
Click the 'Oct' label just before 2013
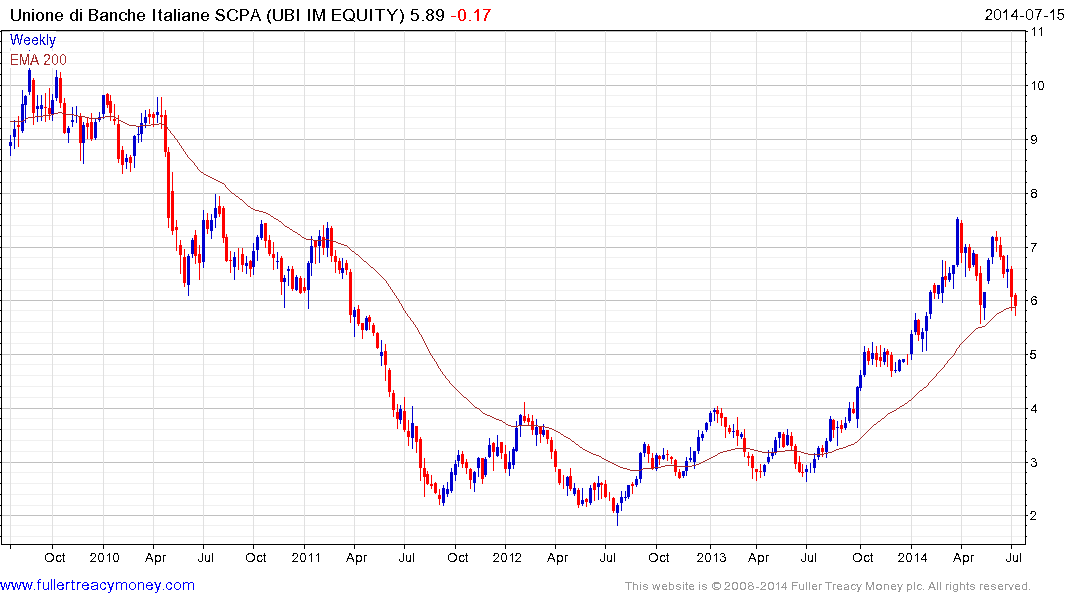pyautogui.click(x=659, y=557)
